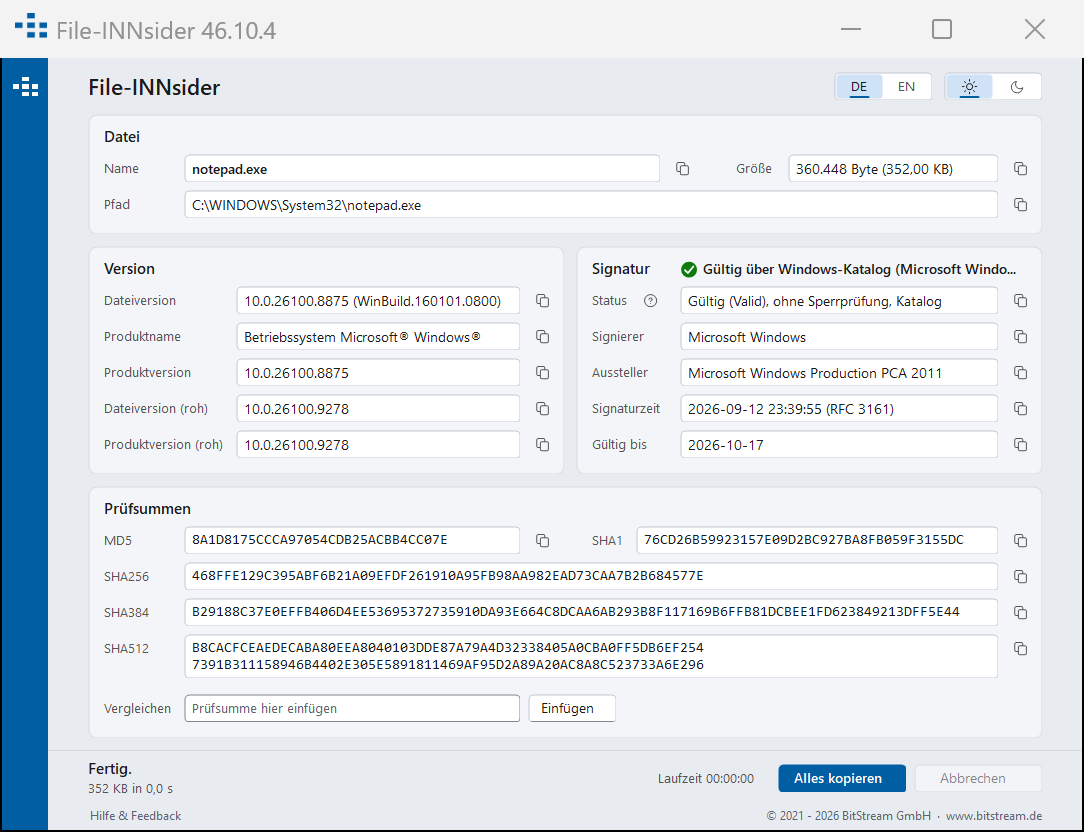This screenshot has height=832, width=1084.
Task: Copy the Aussteller value
Action: [1020, 373]
